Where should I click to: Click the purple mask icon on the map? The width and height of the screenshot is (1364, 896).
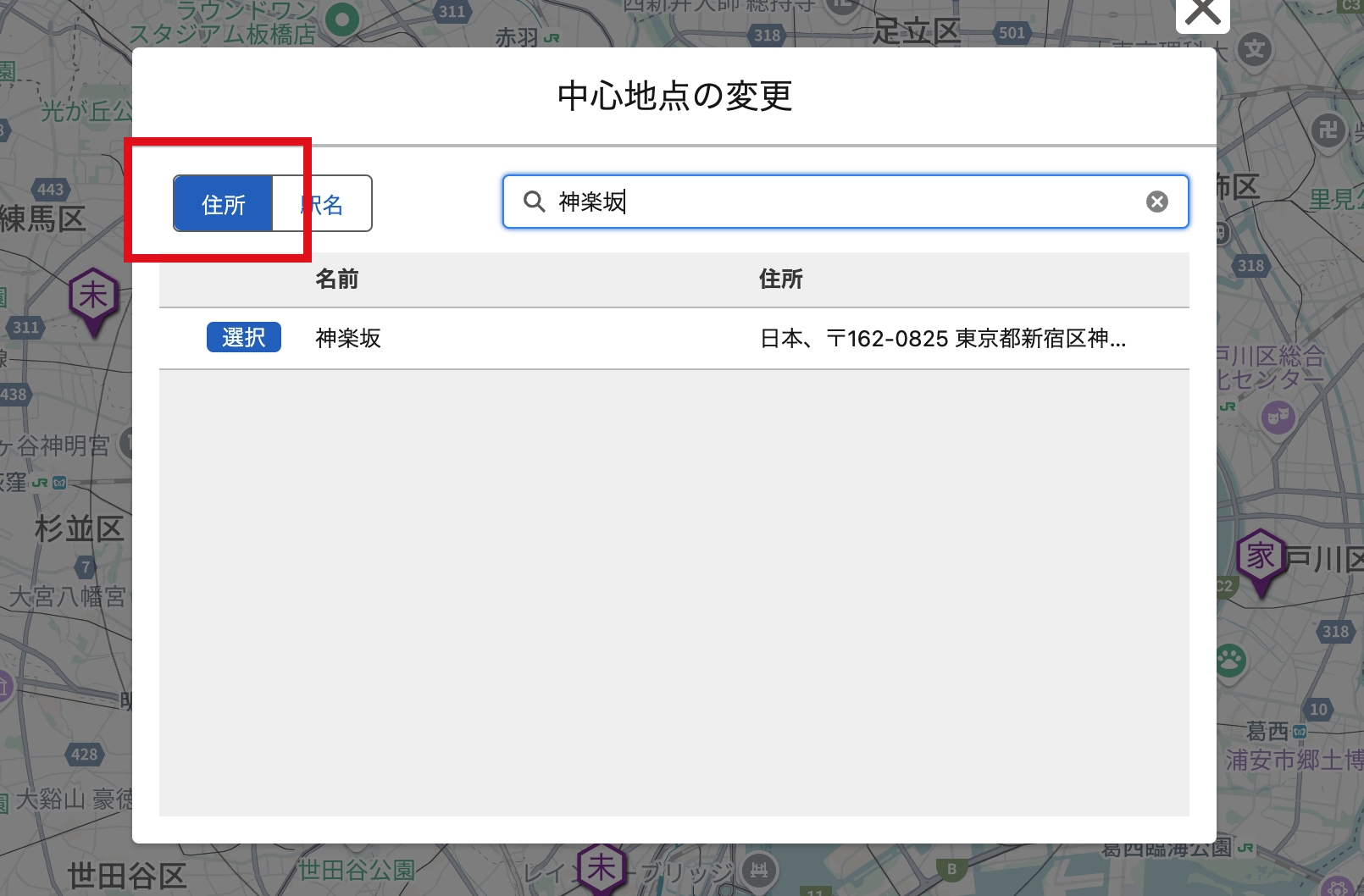click(x=1278, y=418)
